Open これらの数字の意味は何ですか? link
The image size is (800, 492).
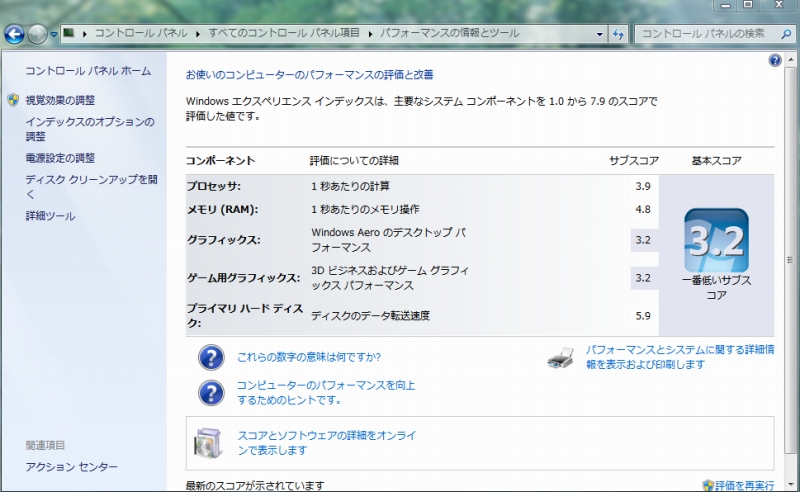(x=309, y=357)
